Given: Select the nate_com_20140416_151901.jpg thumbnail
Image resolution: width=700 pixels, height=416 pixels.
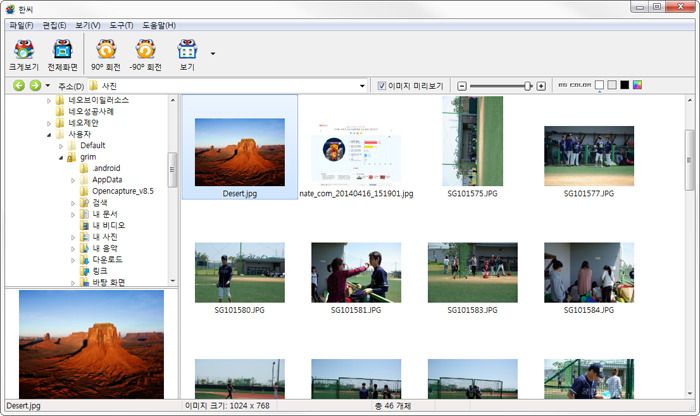Looking at the screenshot, I should pyautogui.click(x=356, y=152).
